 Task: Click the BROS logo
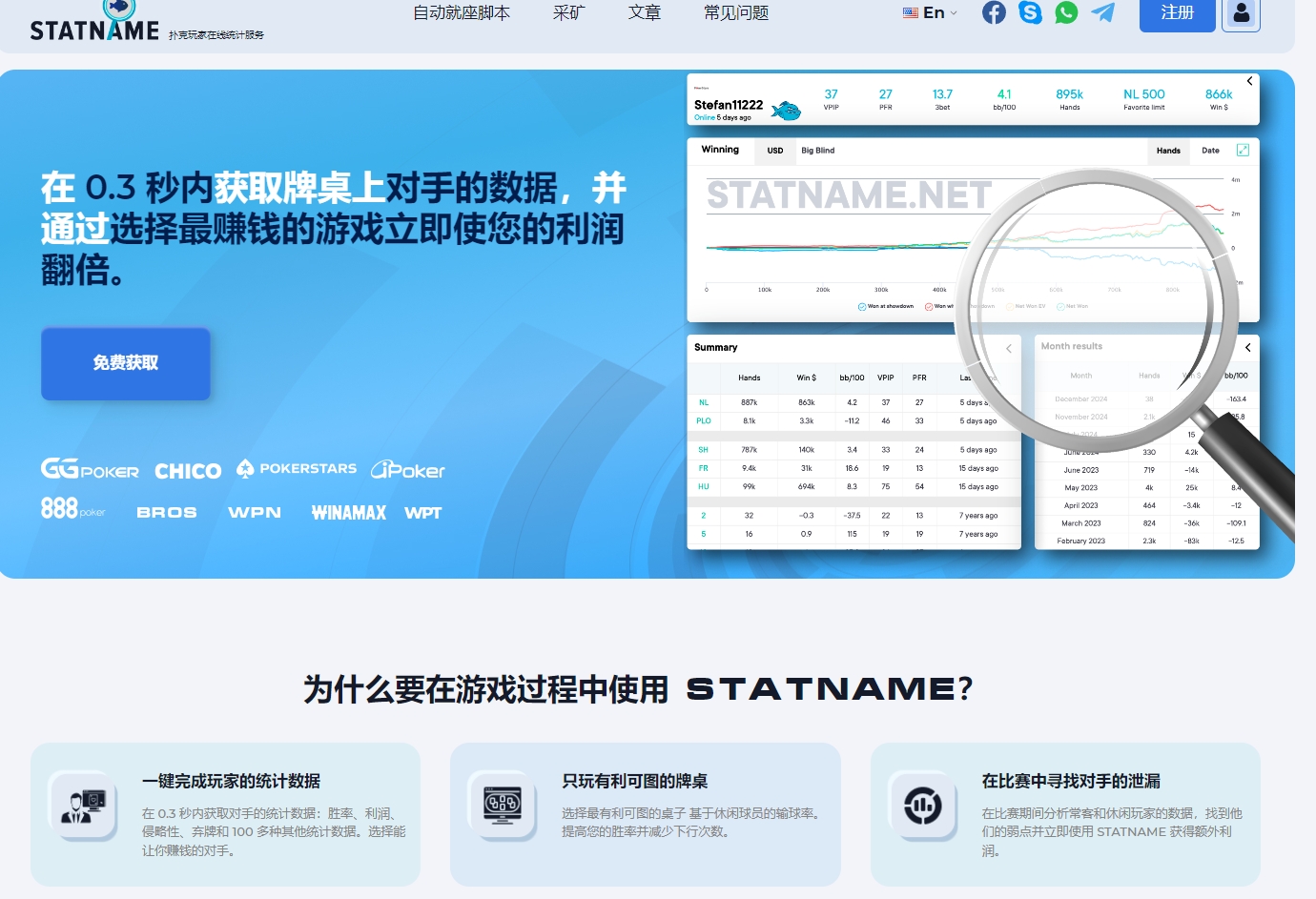[167, 513]
